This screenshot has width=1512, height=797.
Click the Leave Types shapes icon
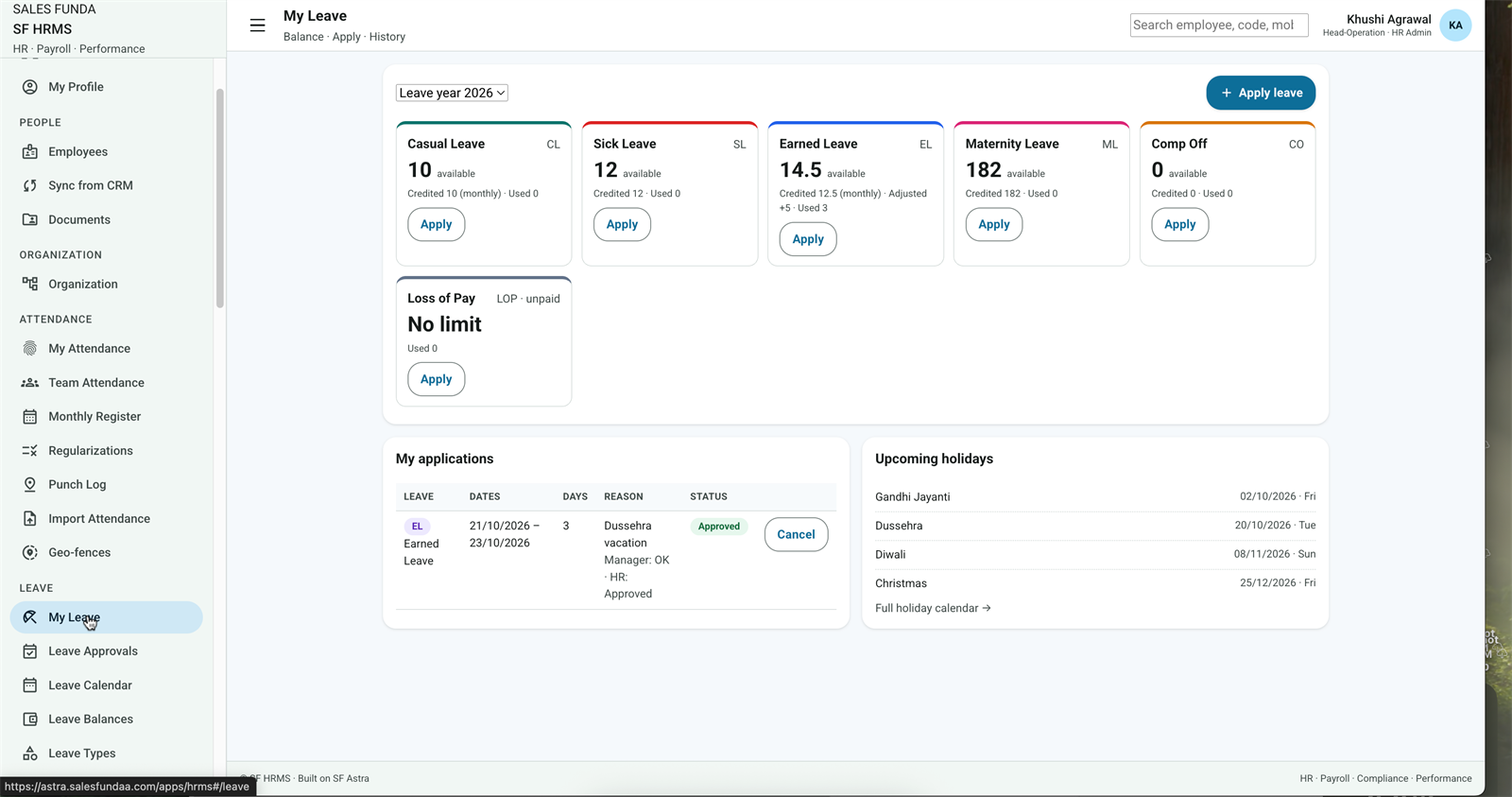(30, 754)
